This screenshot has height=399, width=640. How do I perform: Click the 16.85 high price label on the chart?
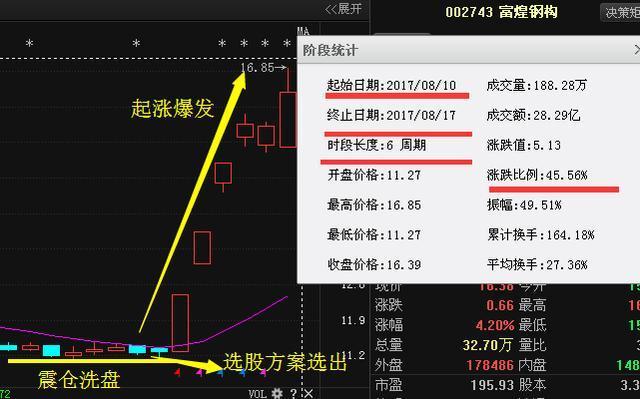(257, 68)
